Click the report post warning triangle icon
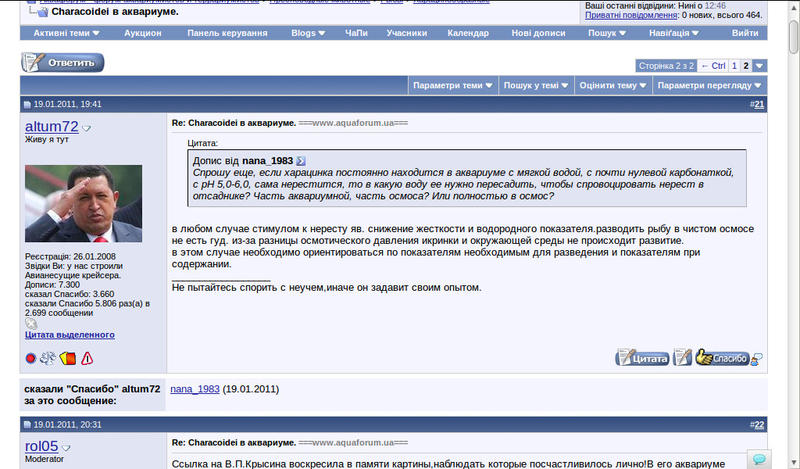 click(x=87, y=358)
